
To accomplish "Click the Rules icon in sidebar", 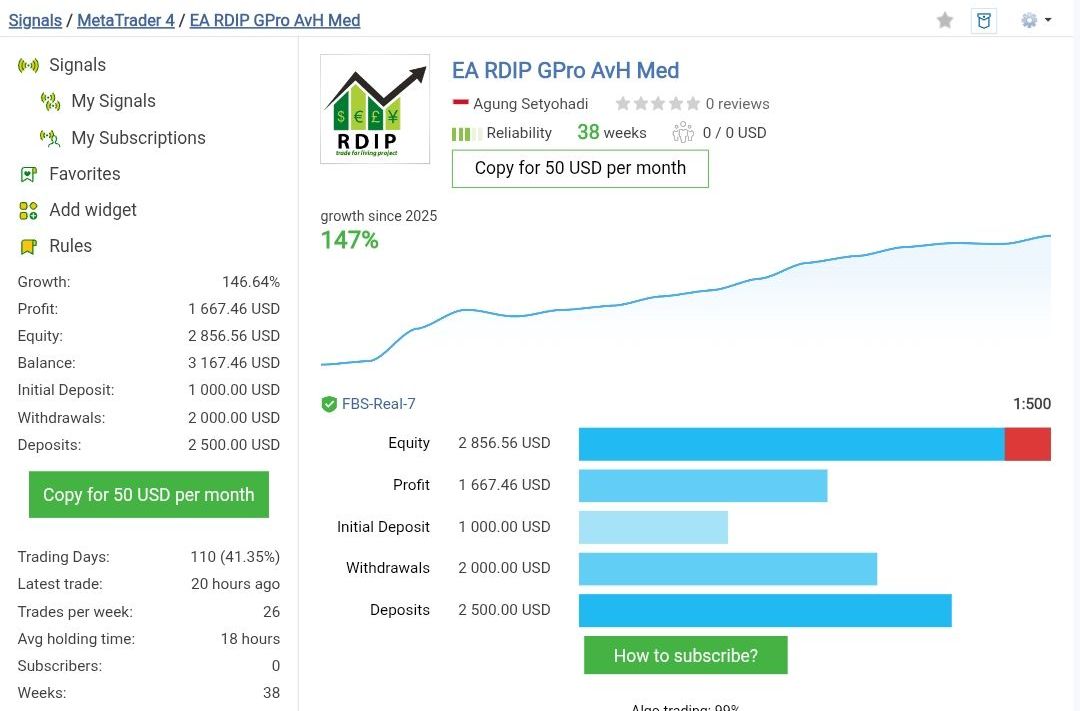I will coord(28,246).
